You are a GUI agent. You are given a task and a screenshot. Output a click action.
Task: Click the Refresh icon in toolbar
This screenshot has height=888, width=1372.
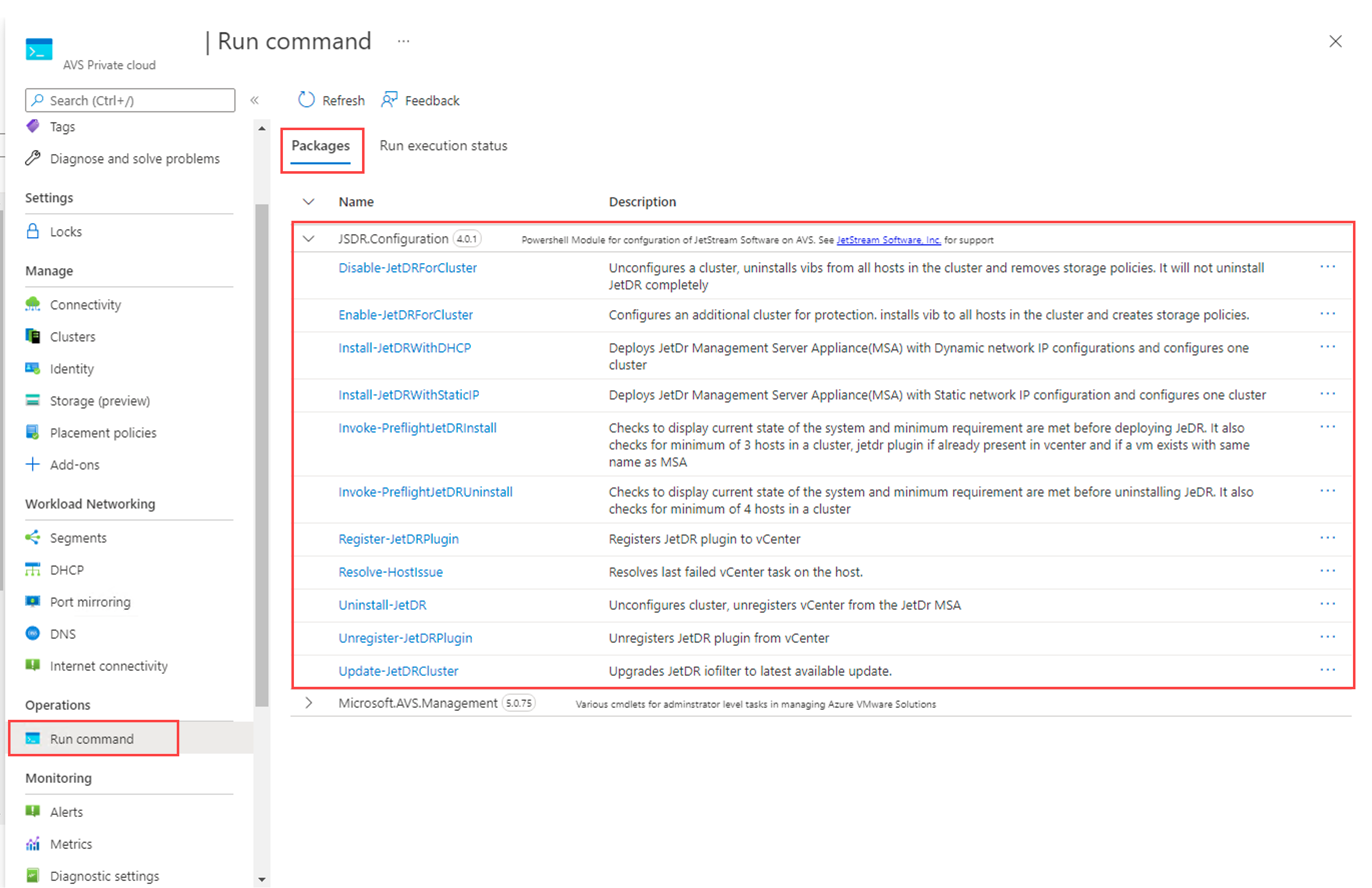pyautogui.click(x=306, y=100)
